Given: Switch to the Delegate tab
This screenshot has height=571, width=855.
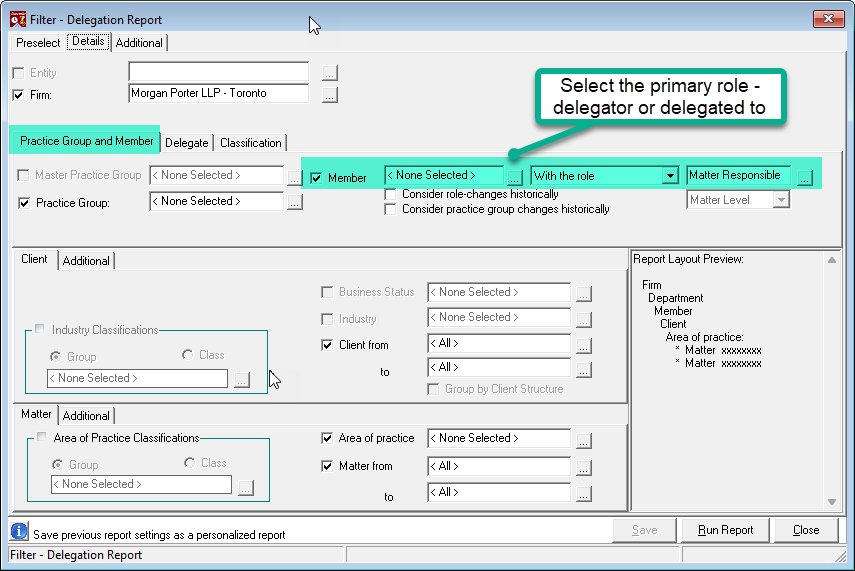Looking at the screenshot, I should 186,143.
